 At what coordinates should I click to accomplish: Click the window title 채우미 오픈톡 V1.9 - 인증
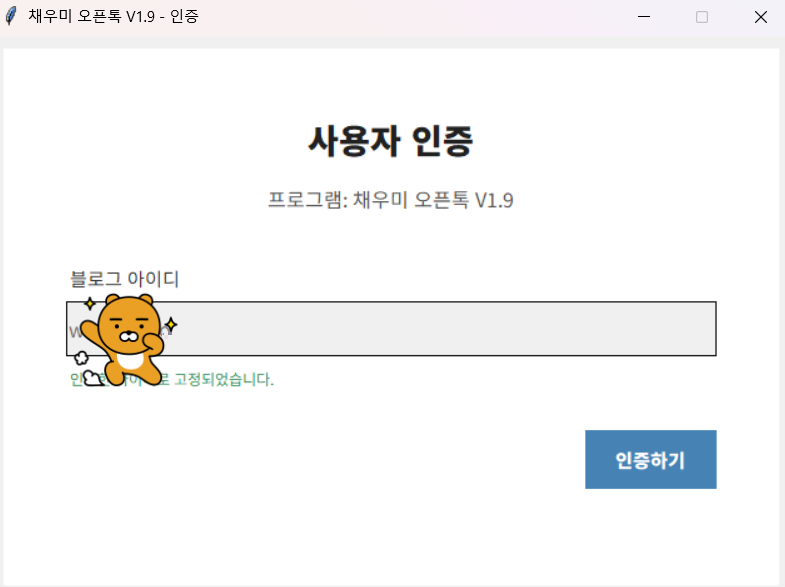113,17
